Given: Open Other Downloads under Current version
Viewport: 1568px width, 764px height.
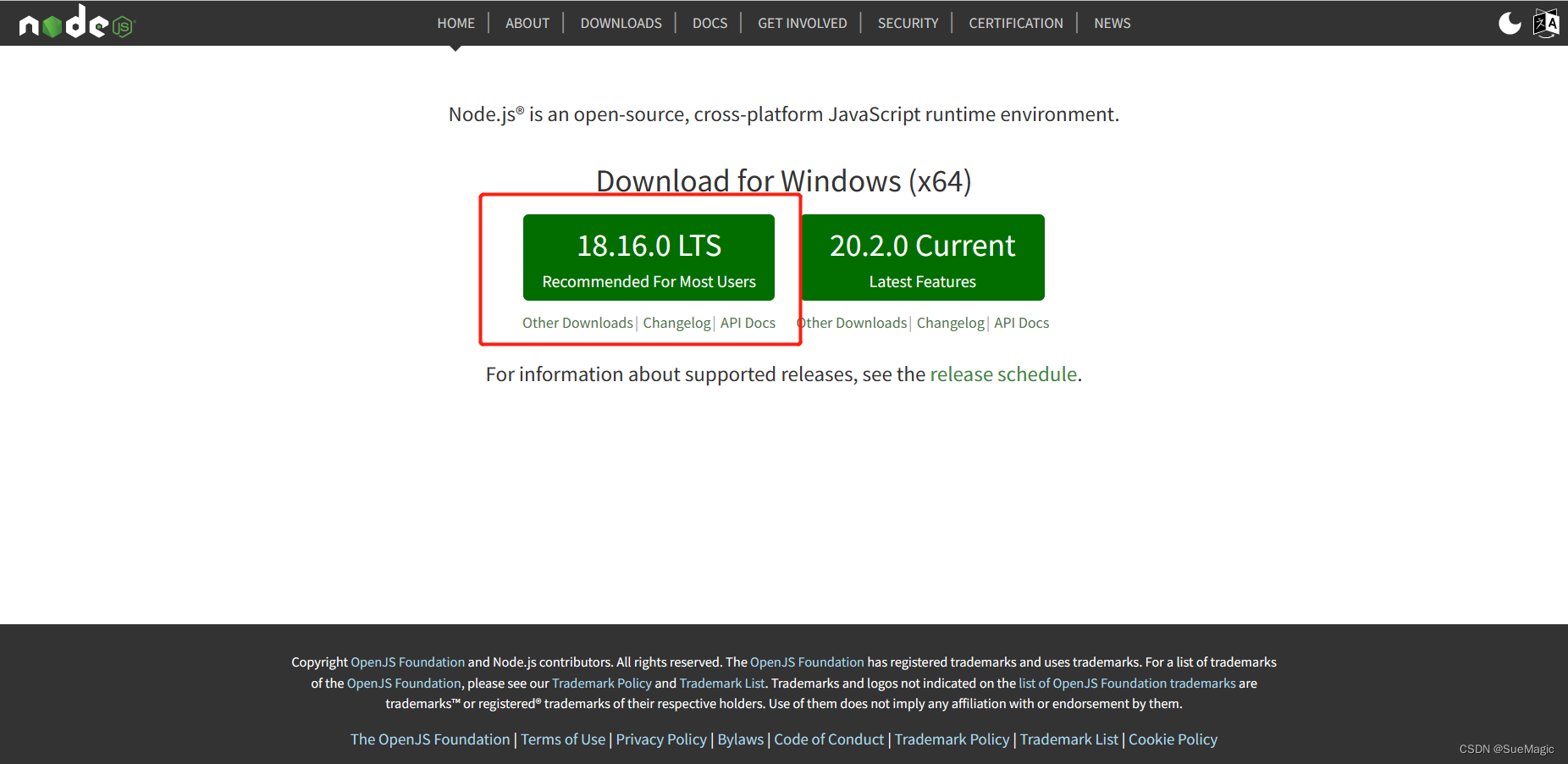Looking at the screenshot, I should (x=852, y=323).
